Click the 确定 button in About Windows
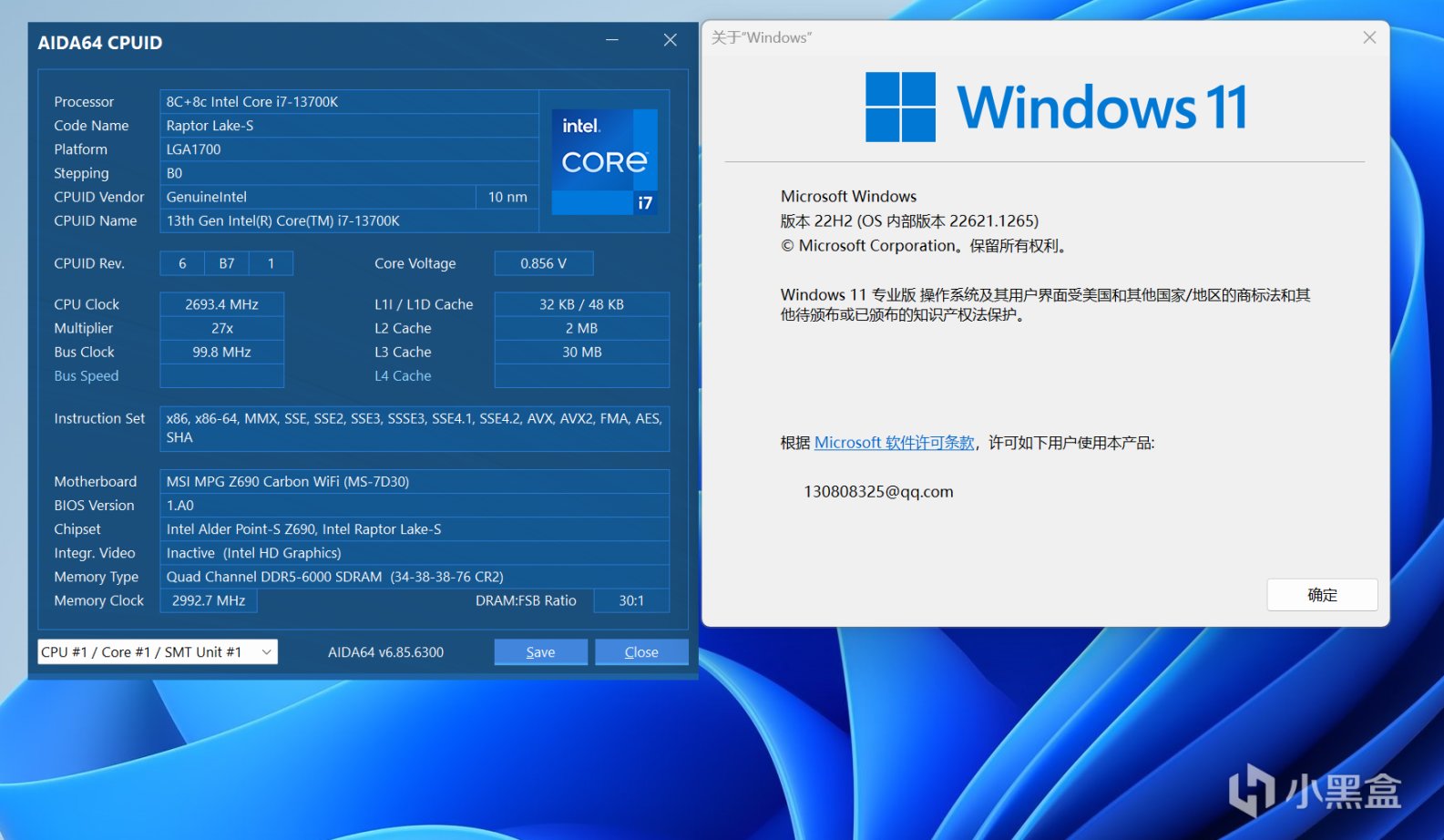Screen dimensions: 1444x840 (1322, 595)
